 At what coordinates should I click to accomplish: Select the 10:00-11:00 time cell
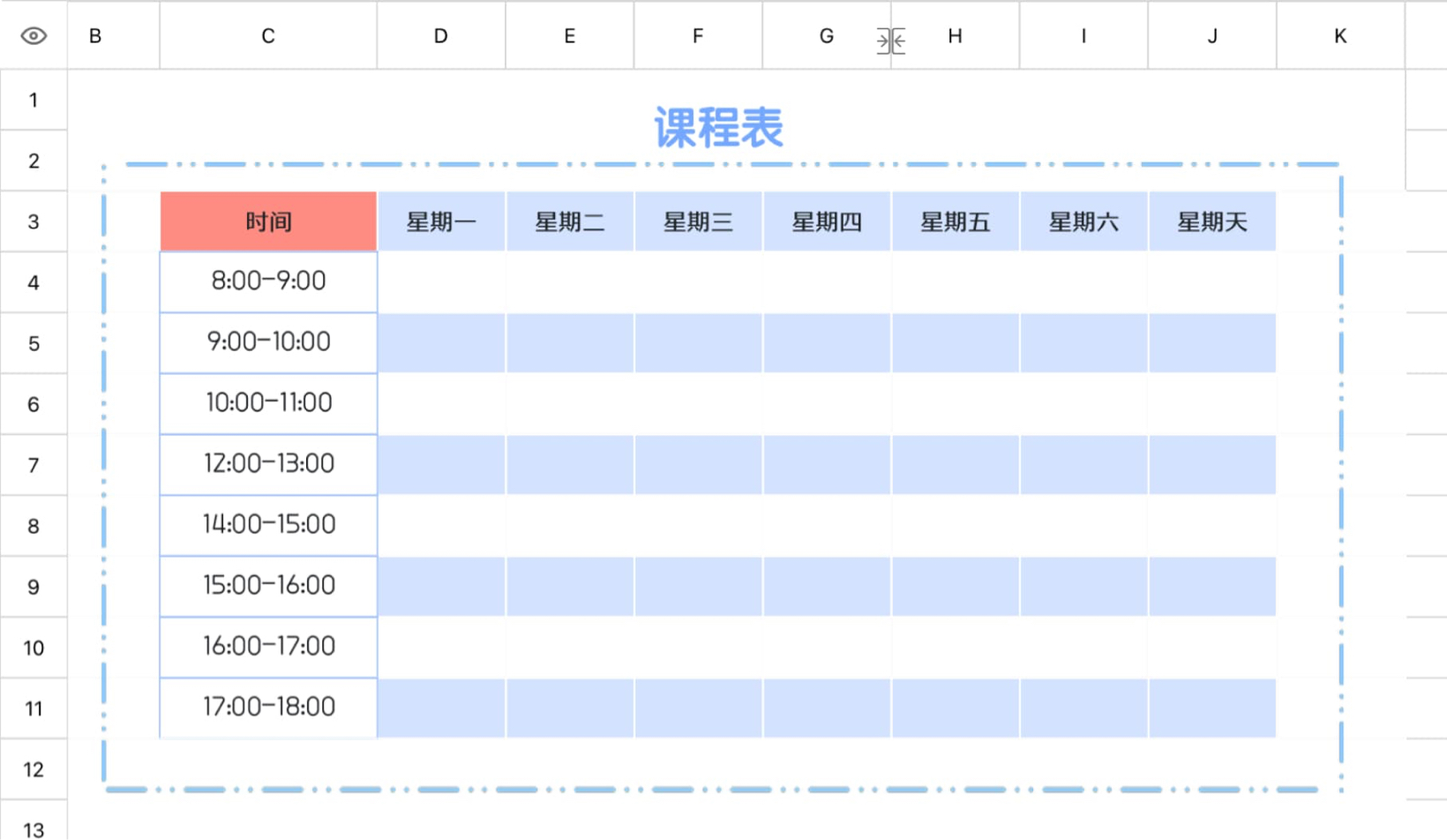click(268, 404)
